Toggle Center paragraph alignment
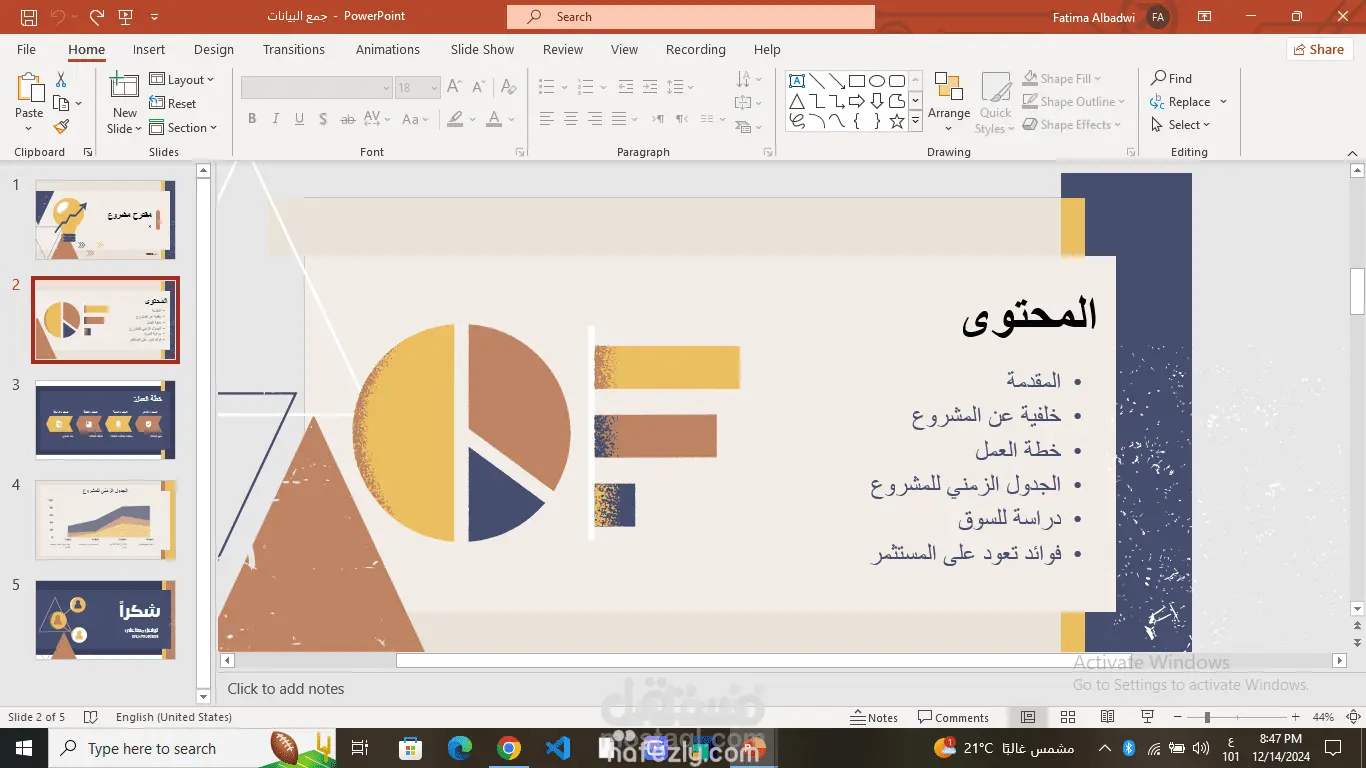This screenshot has width=1366, height=768. pyautogui.click(x=571, y=119)
